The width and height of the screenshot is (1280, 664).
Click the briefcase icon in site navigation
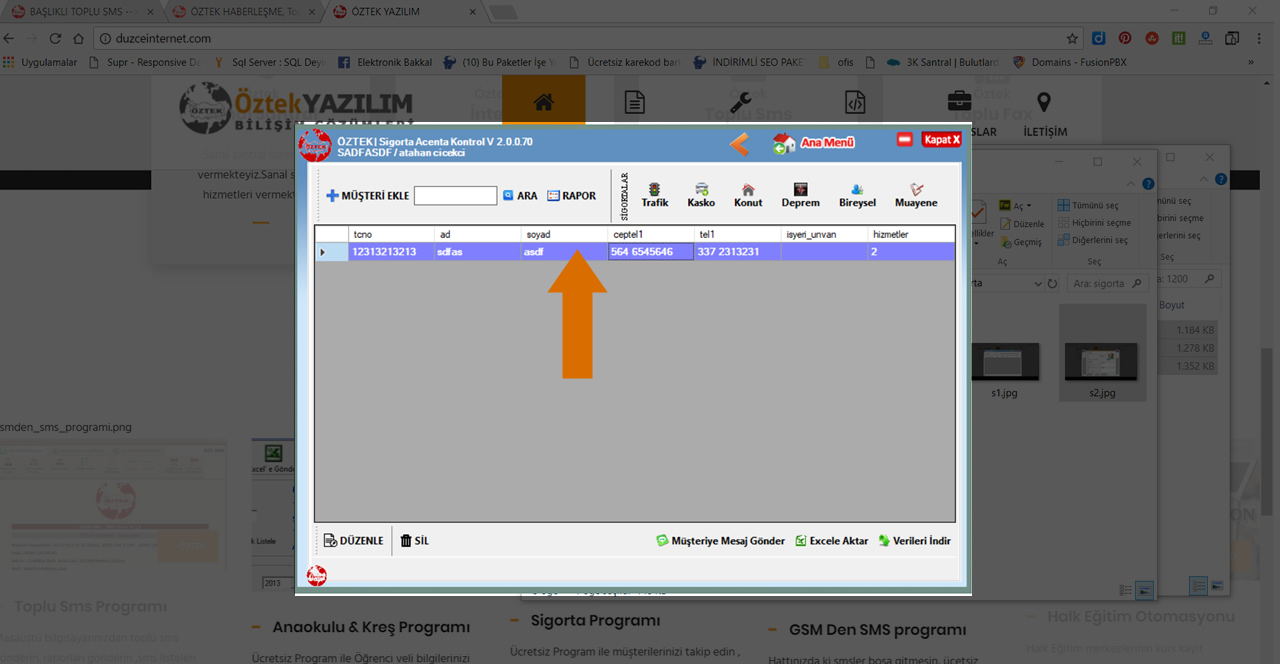coord(959,101)
